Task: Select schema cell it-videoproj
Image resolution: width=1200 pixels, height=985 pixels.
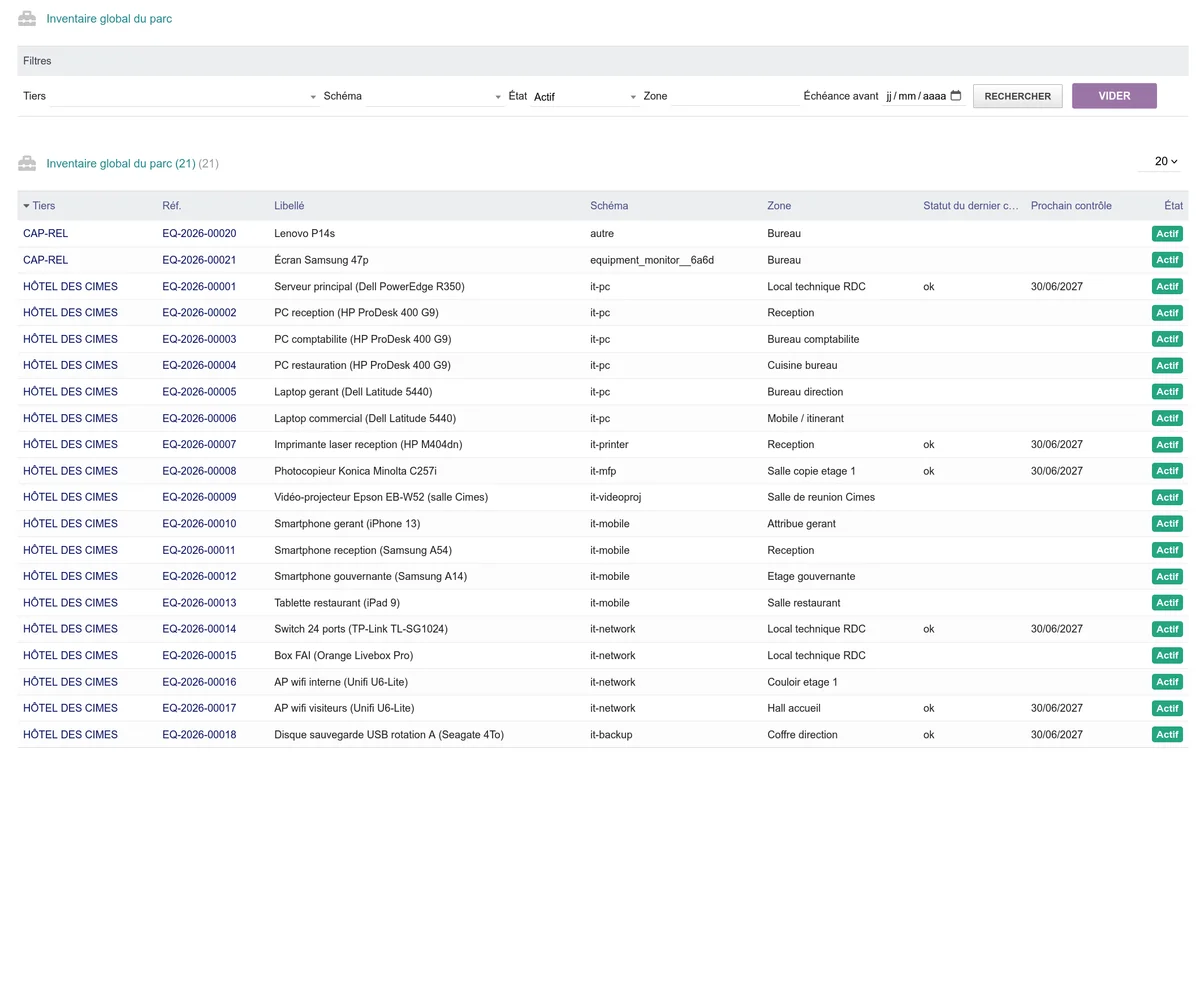Action: tap(615, 497)
